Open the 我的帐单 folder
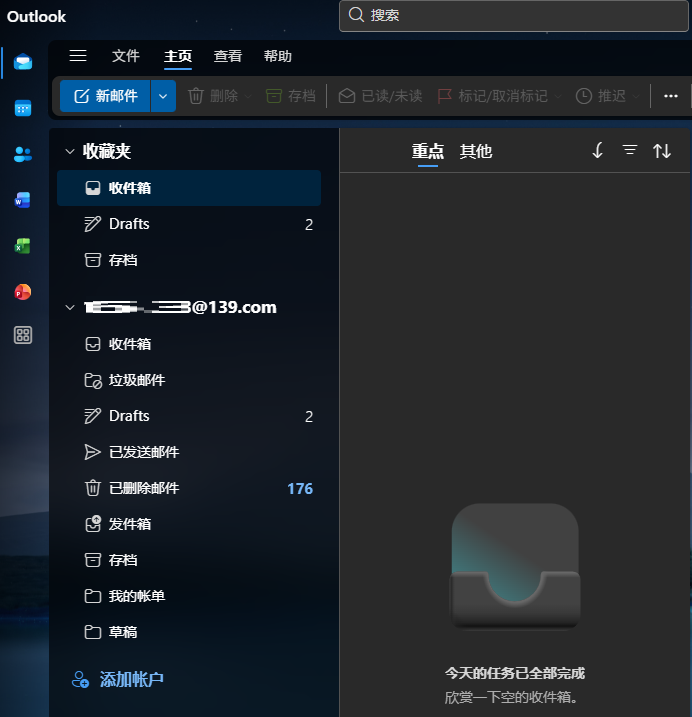Image resolution: width=692 pixels, height=717 pixels. point(189,596)
